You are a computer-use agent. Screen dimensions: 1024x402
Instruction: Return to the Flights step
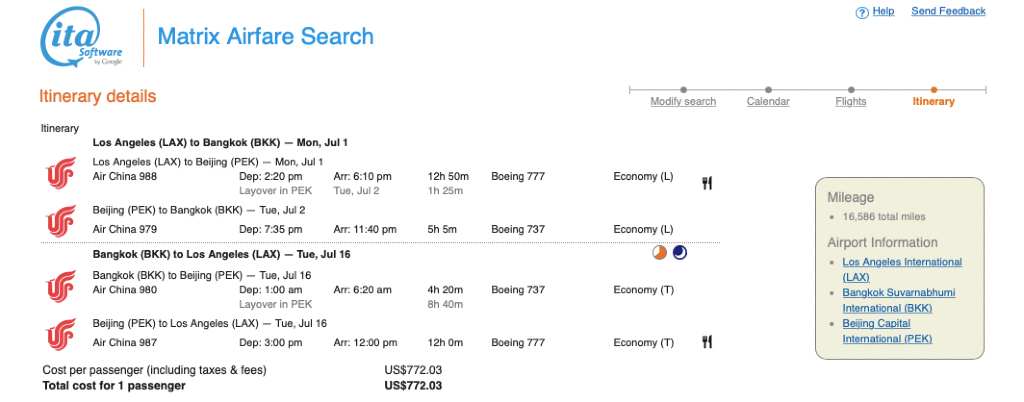pyautogui.click(x=851, y=101)
